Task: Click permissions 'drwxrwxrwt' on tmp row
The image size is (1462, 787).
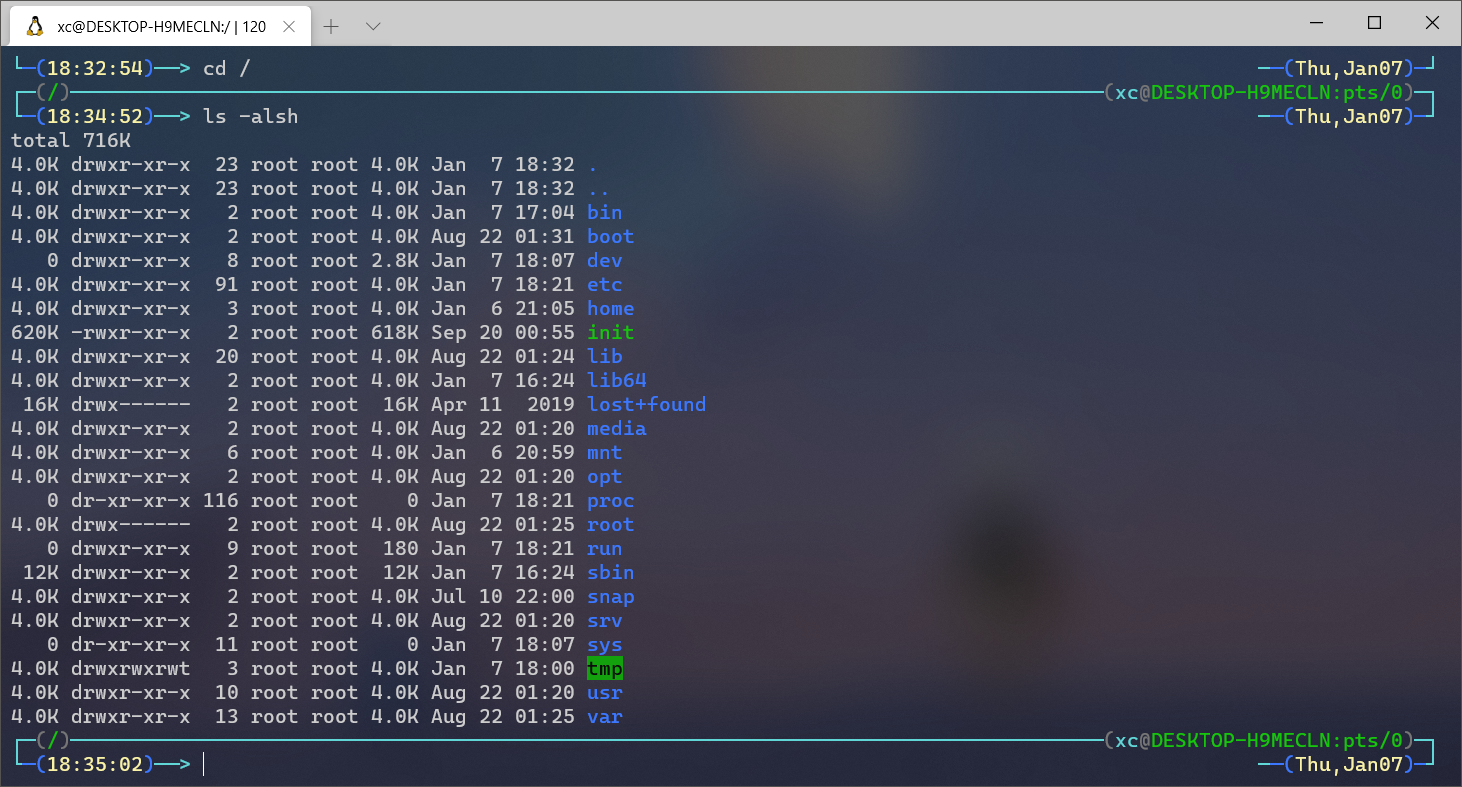Action: coord(130,668)
